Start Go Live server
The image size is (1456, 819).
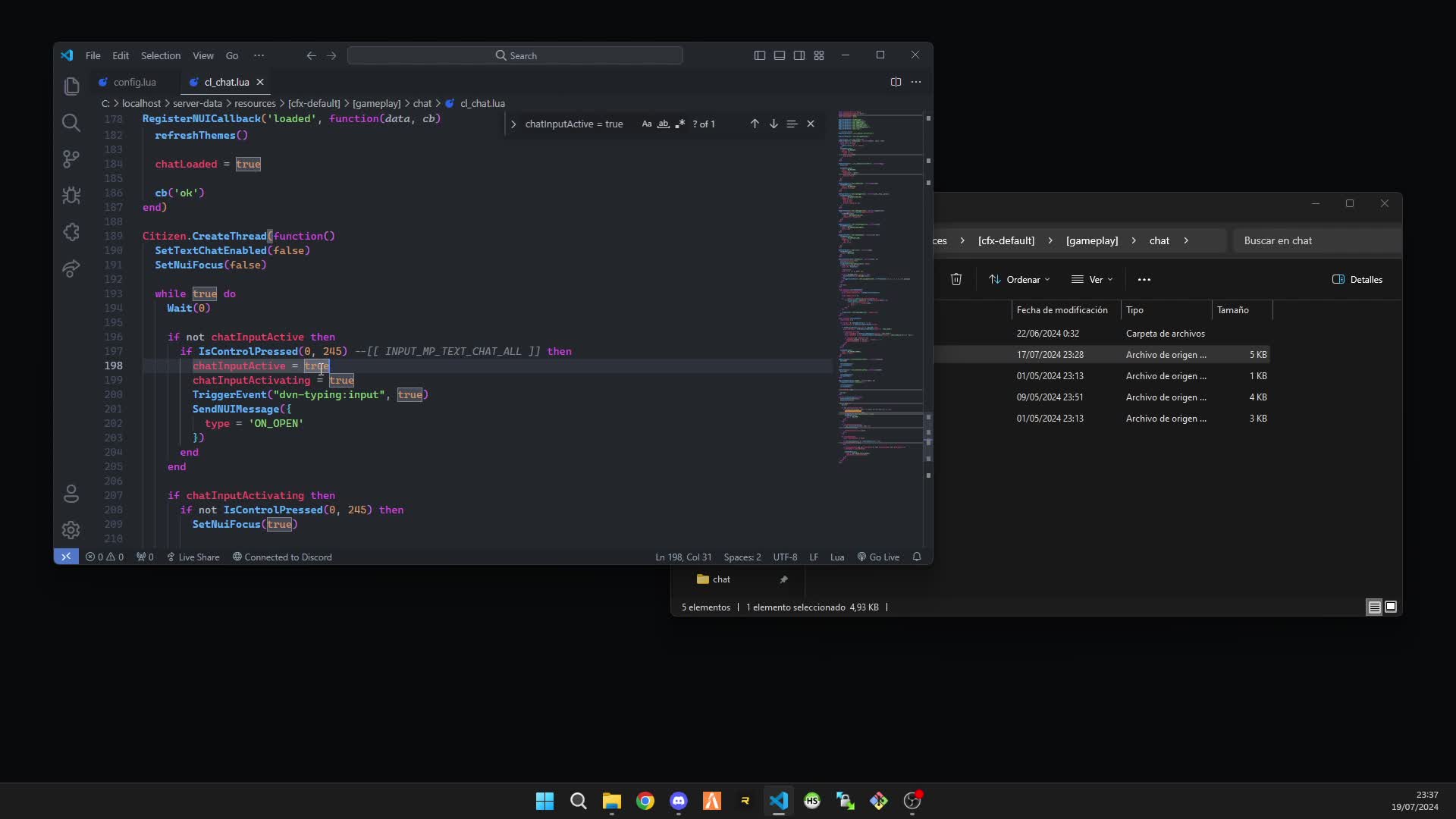tap(878, 557)
